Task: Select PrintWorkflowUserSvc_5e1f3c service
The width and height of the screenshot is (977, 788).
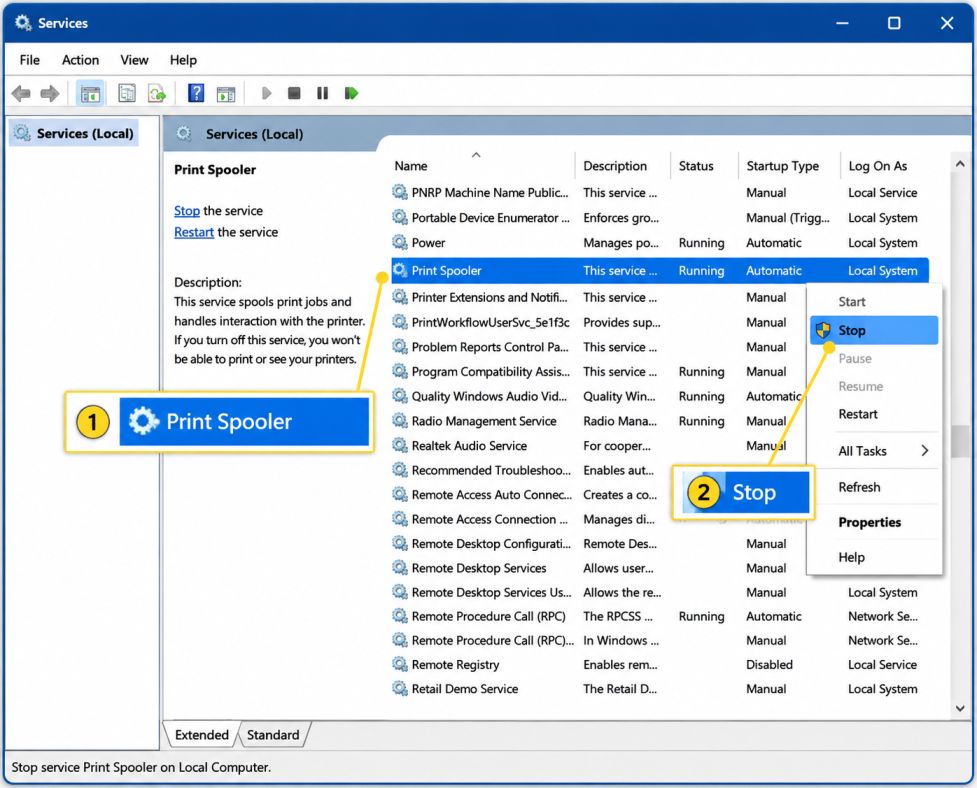Action: pyautogui.click(x=598, y=322)
